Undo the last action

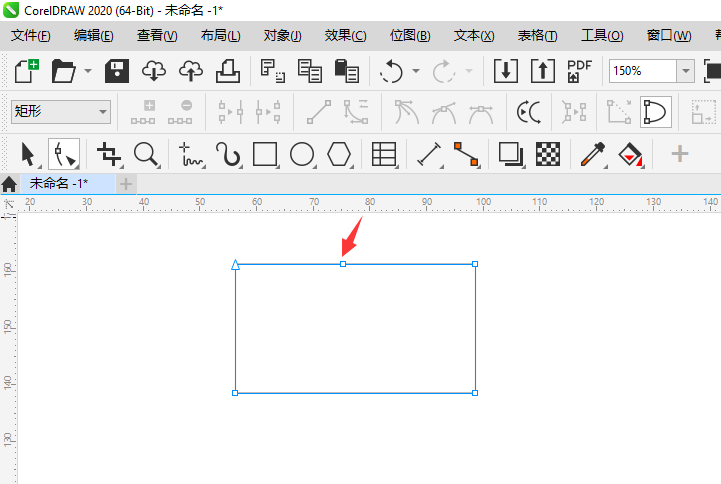391,71
